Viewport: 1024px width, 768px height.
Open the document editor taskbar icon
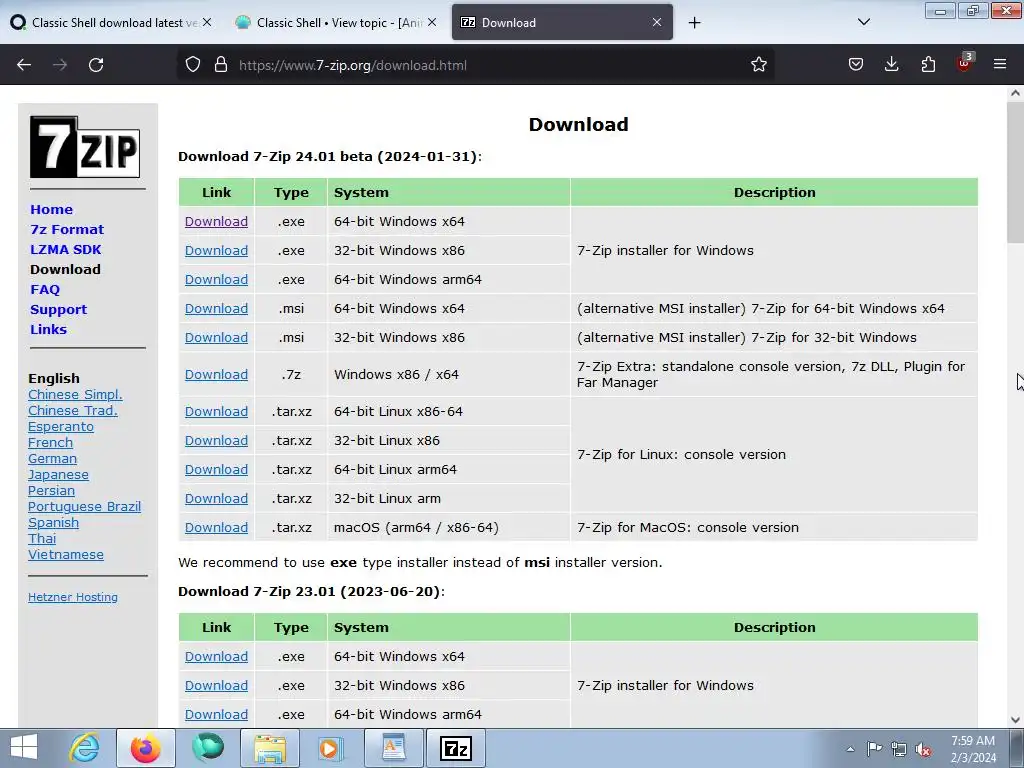(x=393, y=748)
